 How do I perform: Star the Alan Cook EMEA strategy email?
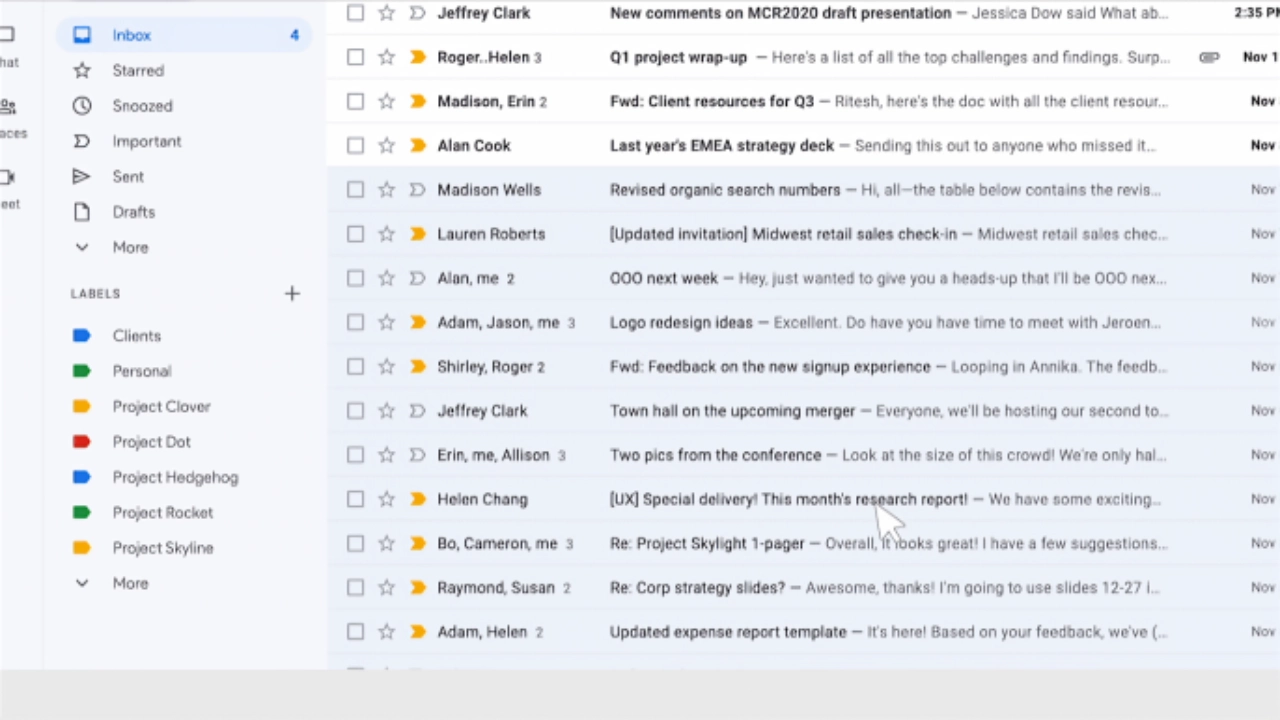coord(386,145)
